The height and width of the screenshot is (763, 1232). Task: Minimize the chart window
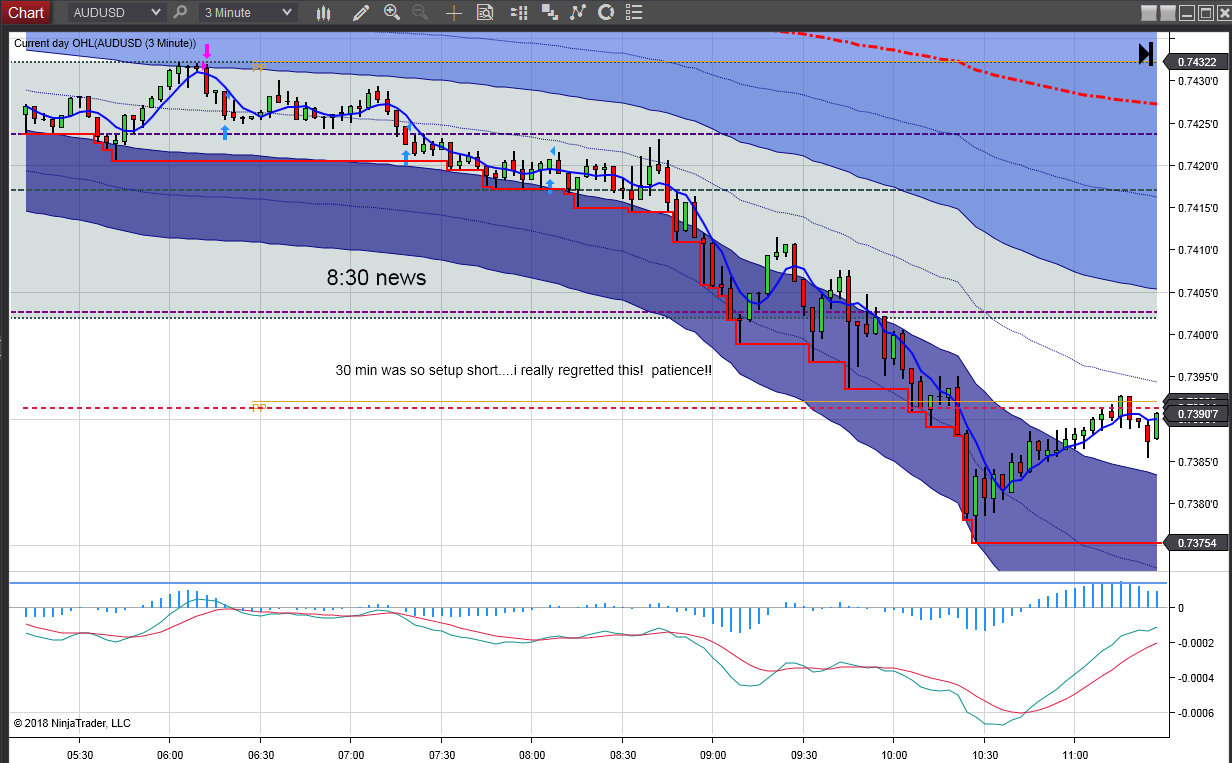click(1185, 13)
